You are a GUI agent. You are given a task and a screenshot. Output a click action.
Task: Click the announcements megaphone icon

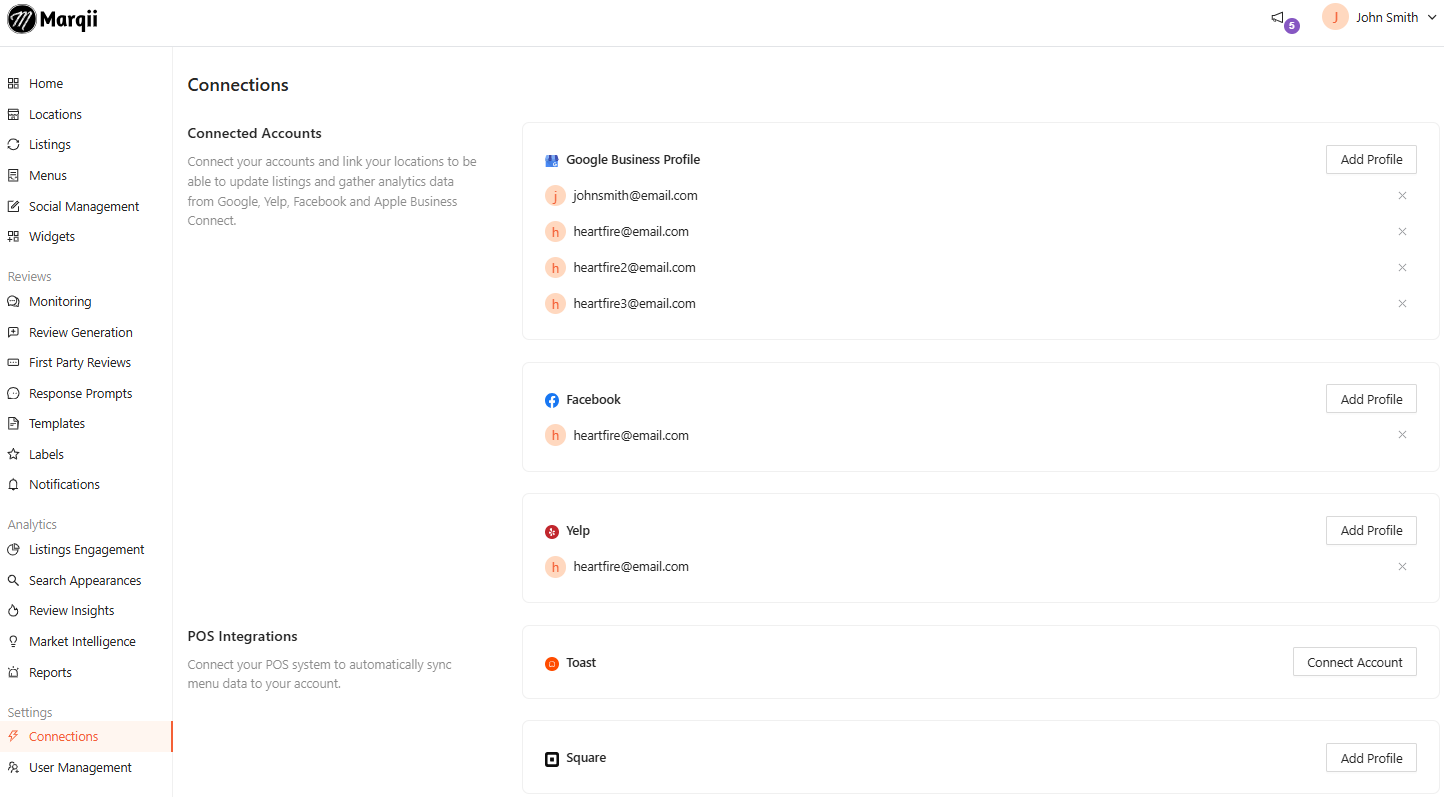[1278, 18]
